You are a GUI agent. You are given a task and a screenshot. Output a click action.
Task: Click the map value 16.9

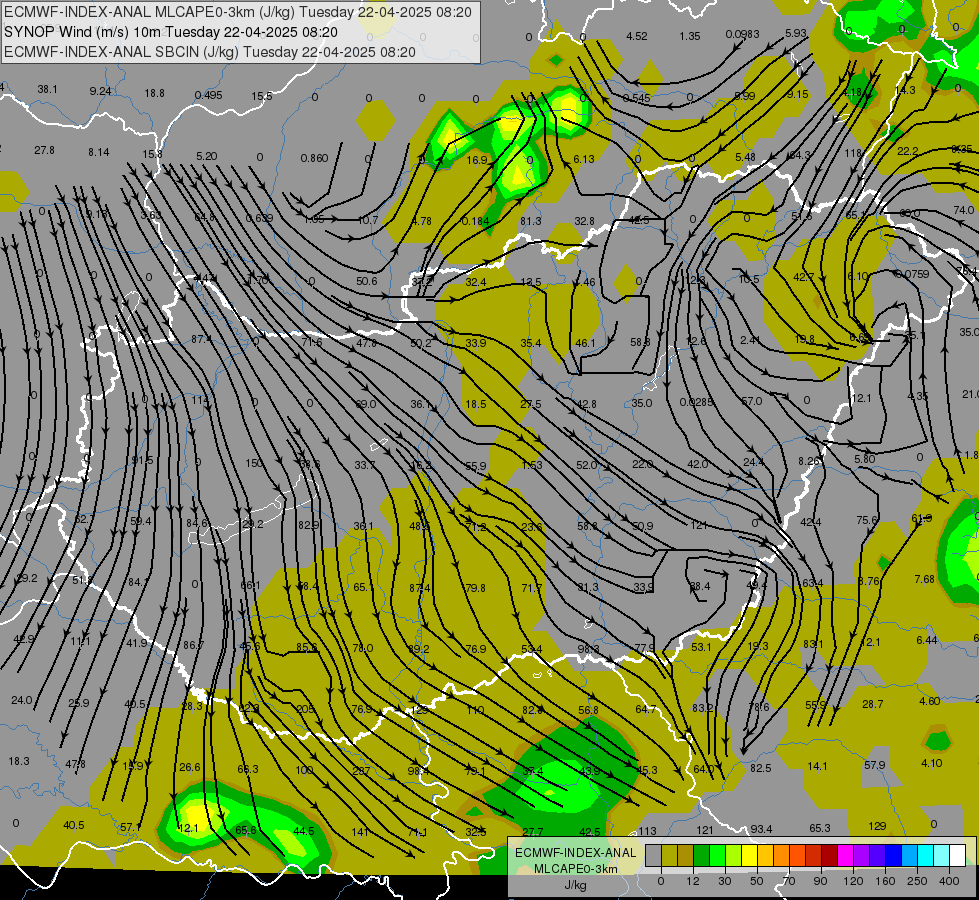click(x=477, y=160)
